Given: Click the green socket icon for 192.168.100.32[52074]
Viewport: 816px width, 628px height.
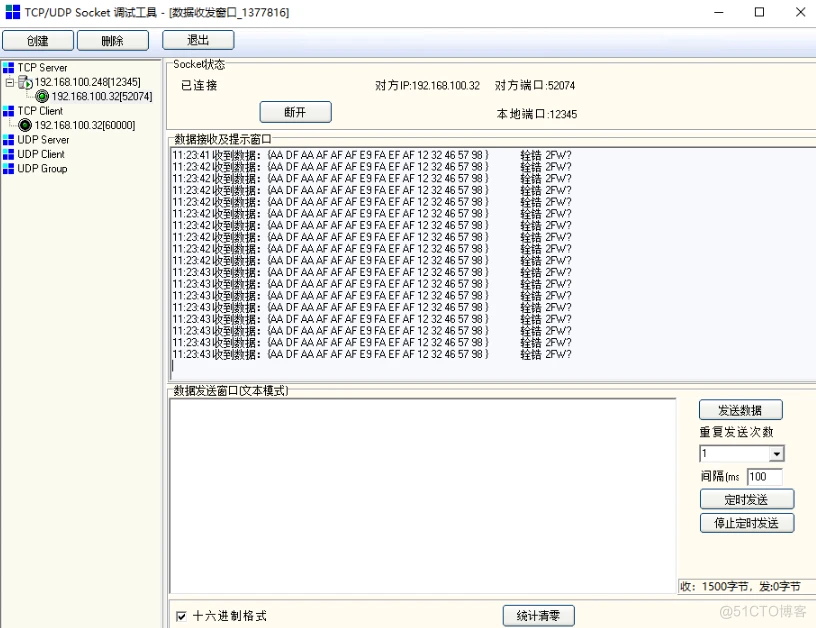Looking at the screenshot, I should click(43, 96).
